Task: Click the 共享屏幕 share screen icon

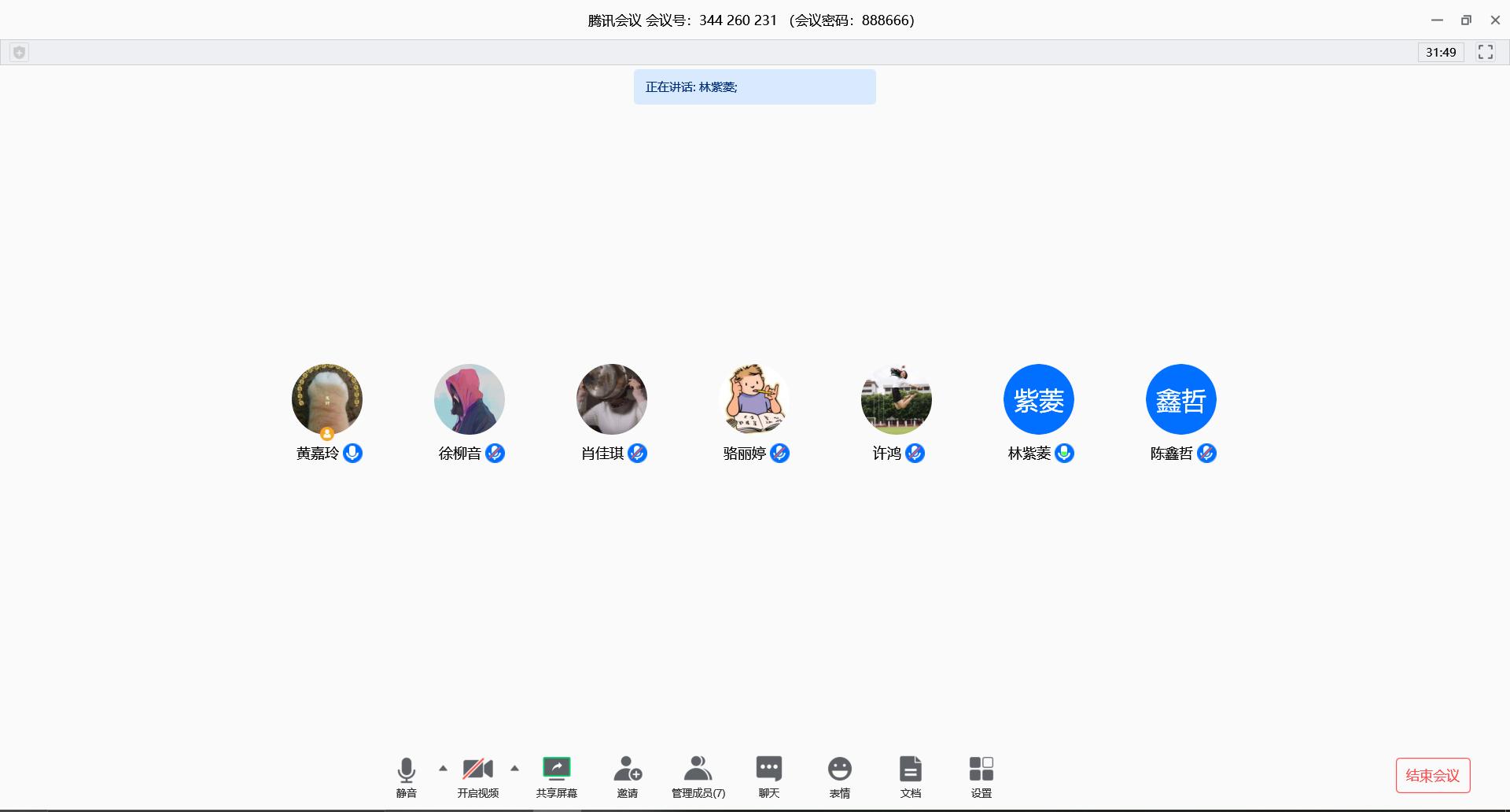Action: [x=556, y=769]
